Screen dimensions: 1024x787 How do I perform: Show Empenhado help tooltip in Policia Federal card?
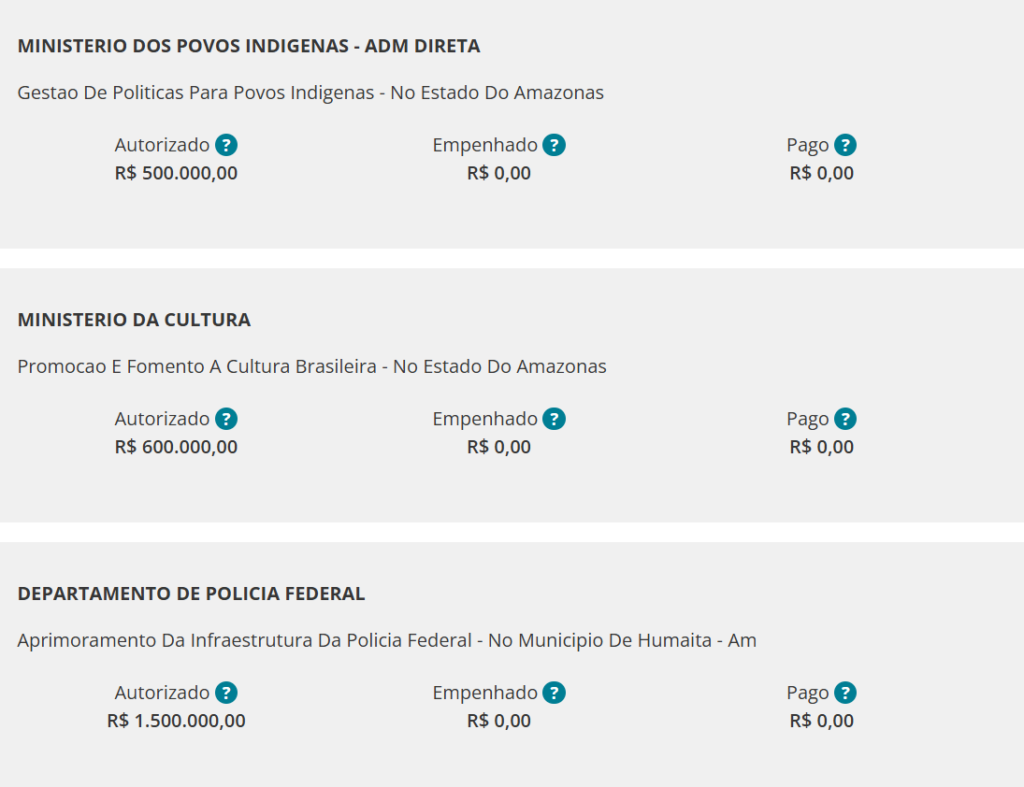pos(554,692)
